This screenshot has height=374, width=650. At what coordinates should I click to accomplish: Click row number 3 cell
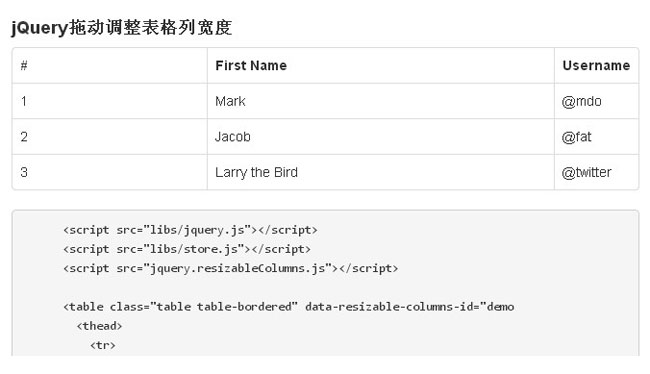110,172
